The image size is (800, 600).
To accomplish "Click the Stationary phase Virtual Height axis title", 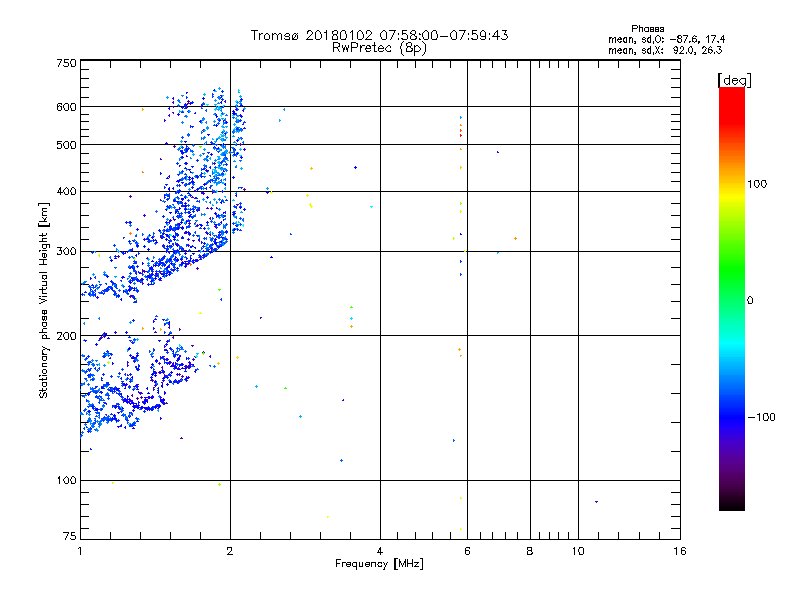I will click(x=43, y=300).
